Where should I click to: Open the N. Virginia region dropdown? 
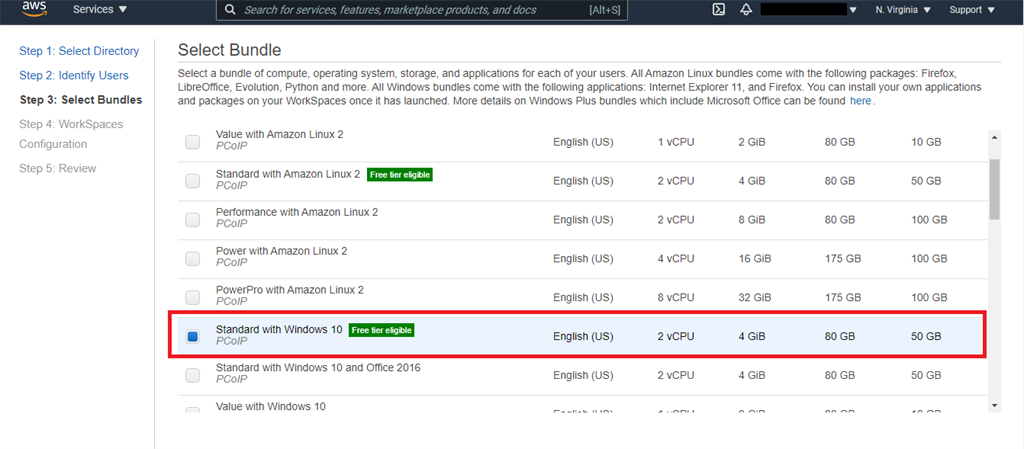coord(902,10)
